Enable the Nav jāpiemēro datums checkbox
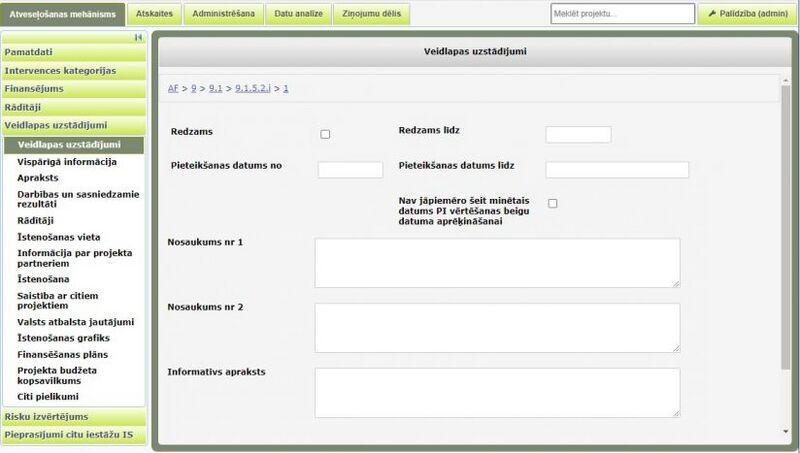 pos(552,204)
